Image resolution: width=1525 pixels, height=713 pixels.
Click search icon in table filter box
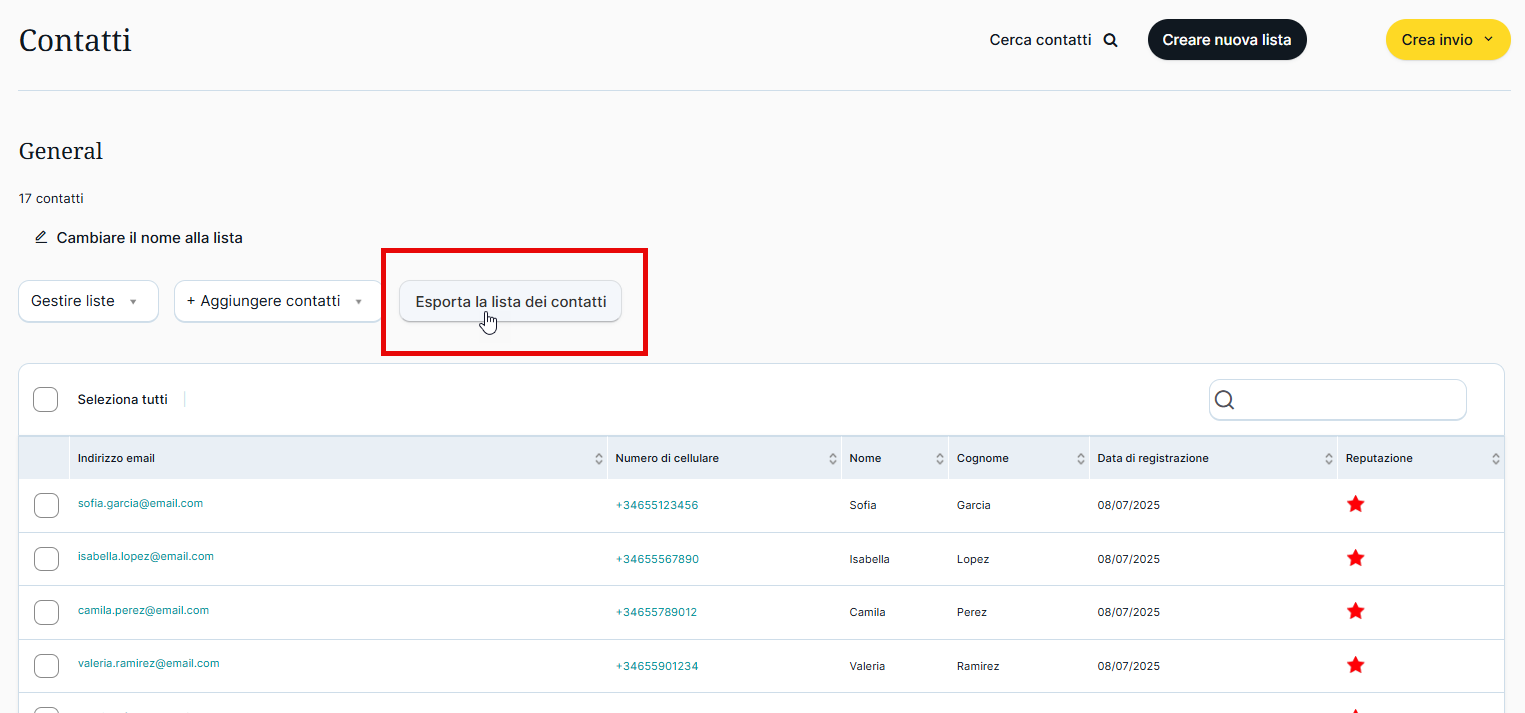point(1224,400)
